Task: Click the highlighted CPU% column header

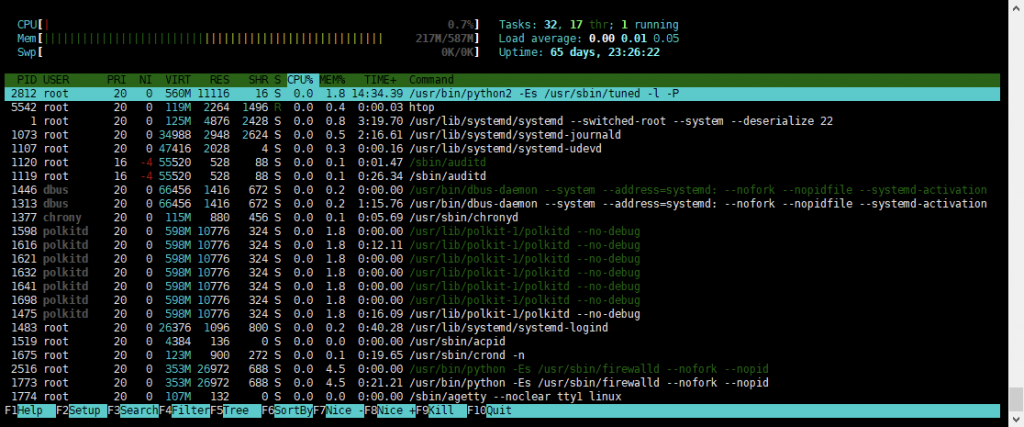Action: point(301,80)
